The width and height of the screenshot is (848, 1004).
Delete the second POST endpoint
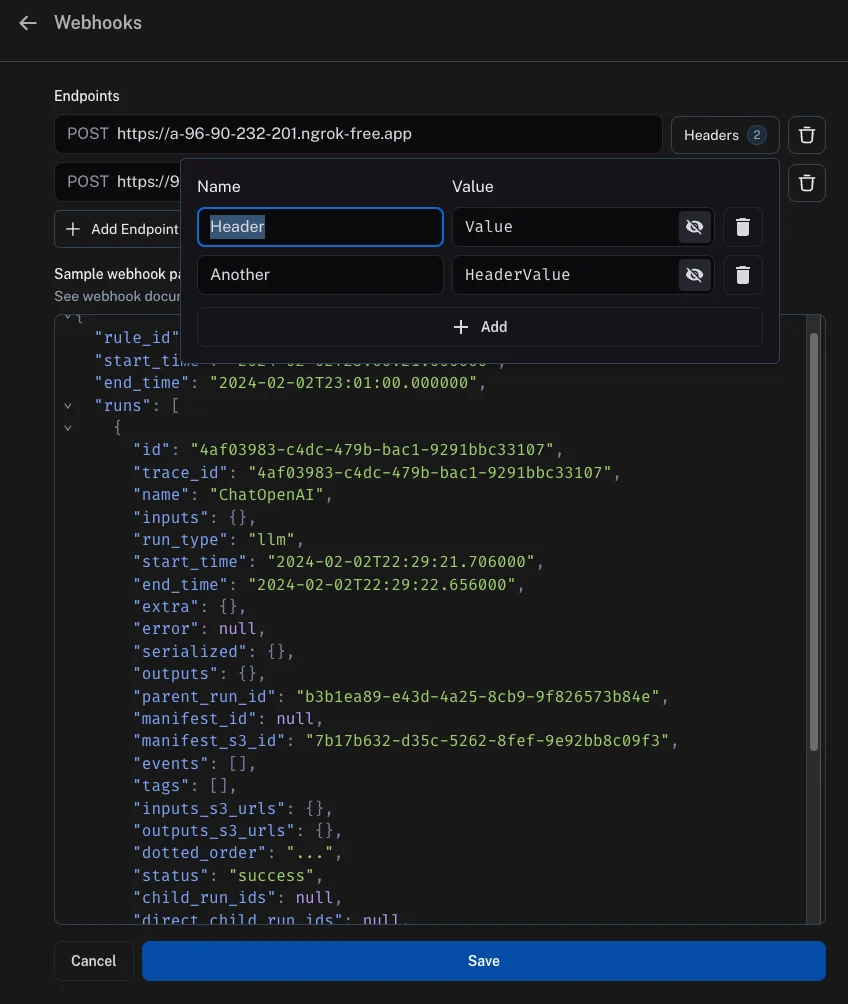click(806, 183)
